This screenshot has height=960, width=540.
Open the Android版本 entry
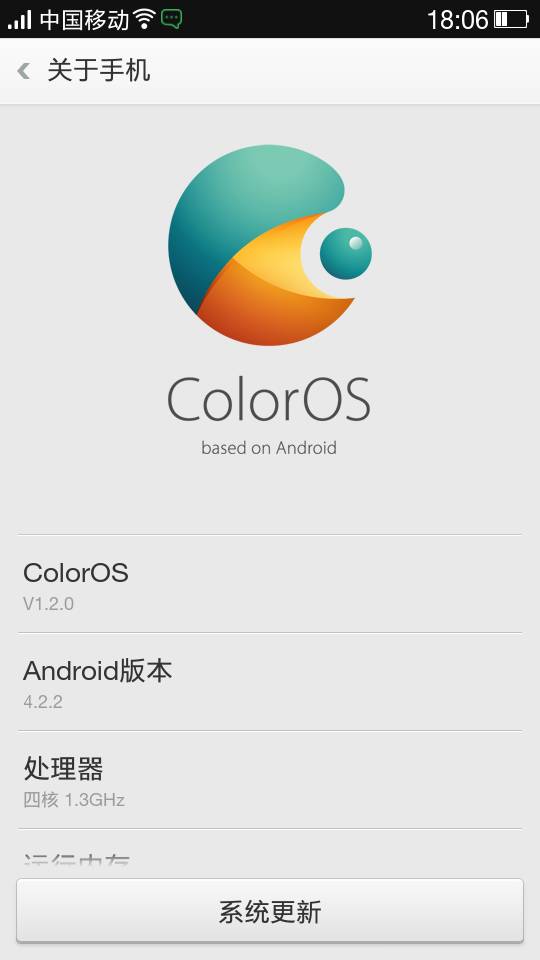point(270,681)
